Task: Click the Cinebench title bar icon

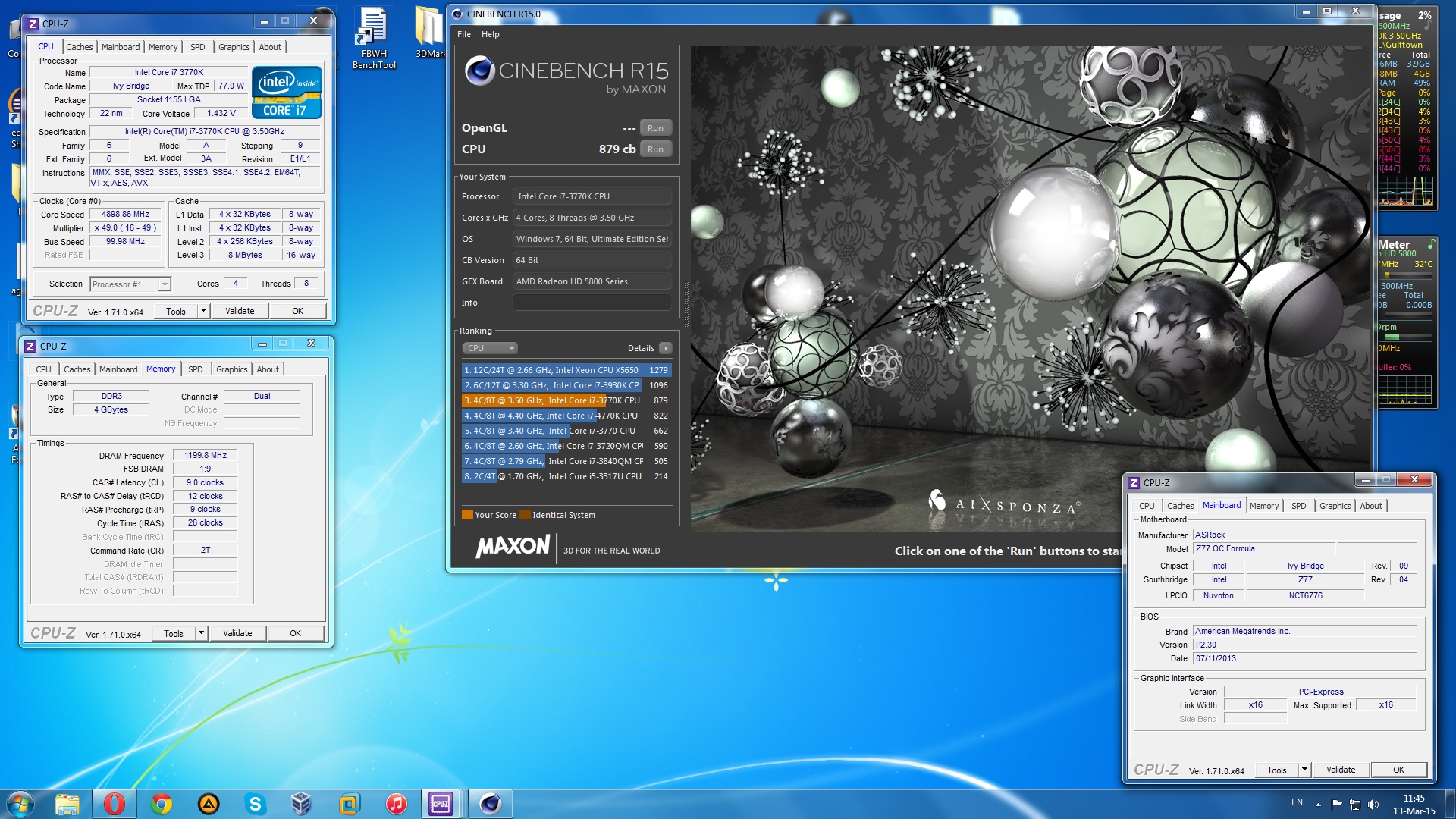Action: point(457,14)
